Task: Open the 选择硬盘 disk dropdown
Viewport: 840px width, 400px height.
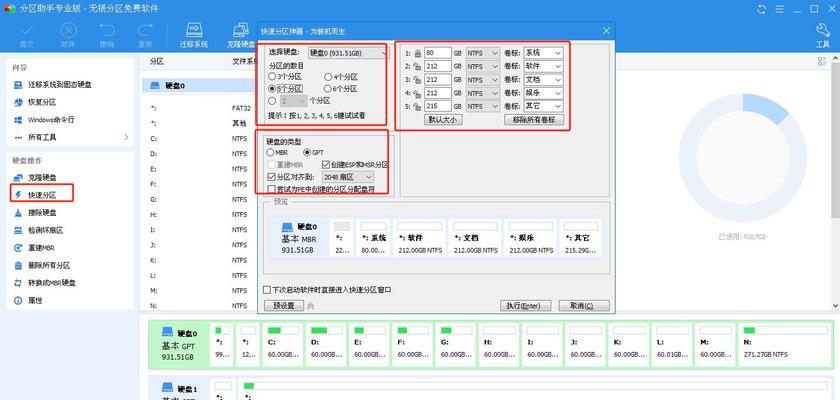Action: coord(348,53)
